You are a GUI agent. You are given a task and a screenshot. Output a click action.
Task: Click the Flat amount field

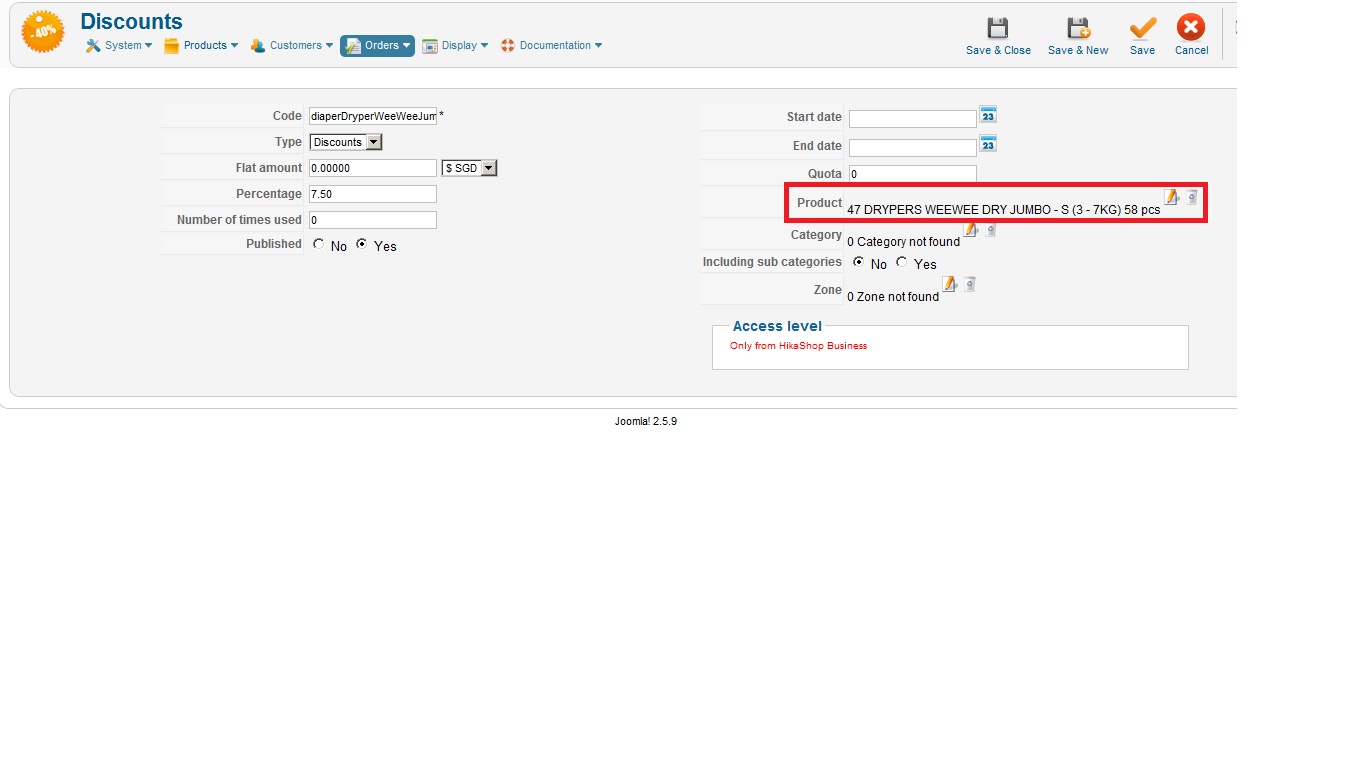tap(373, 168)
